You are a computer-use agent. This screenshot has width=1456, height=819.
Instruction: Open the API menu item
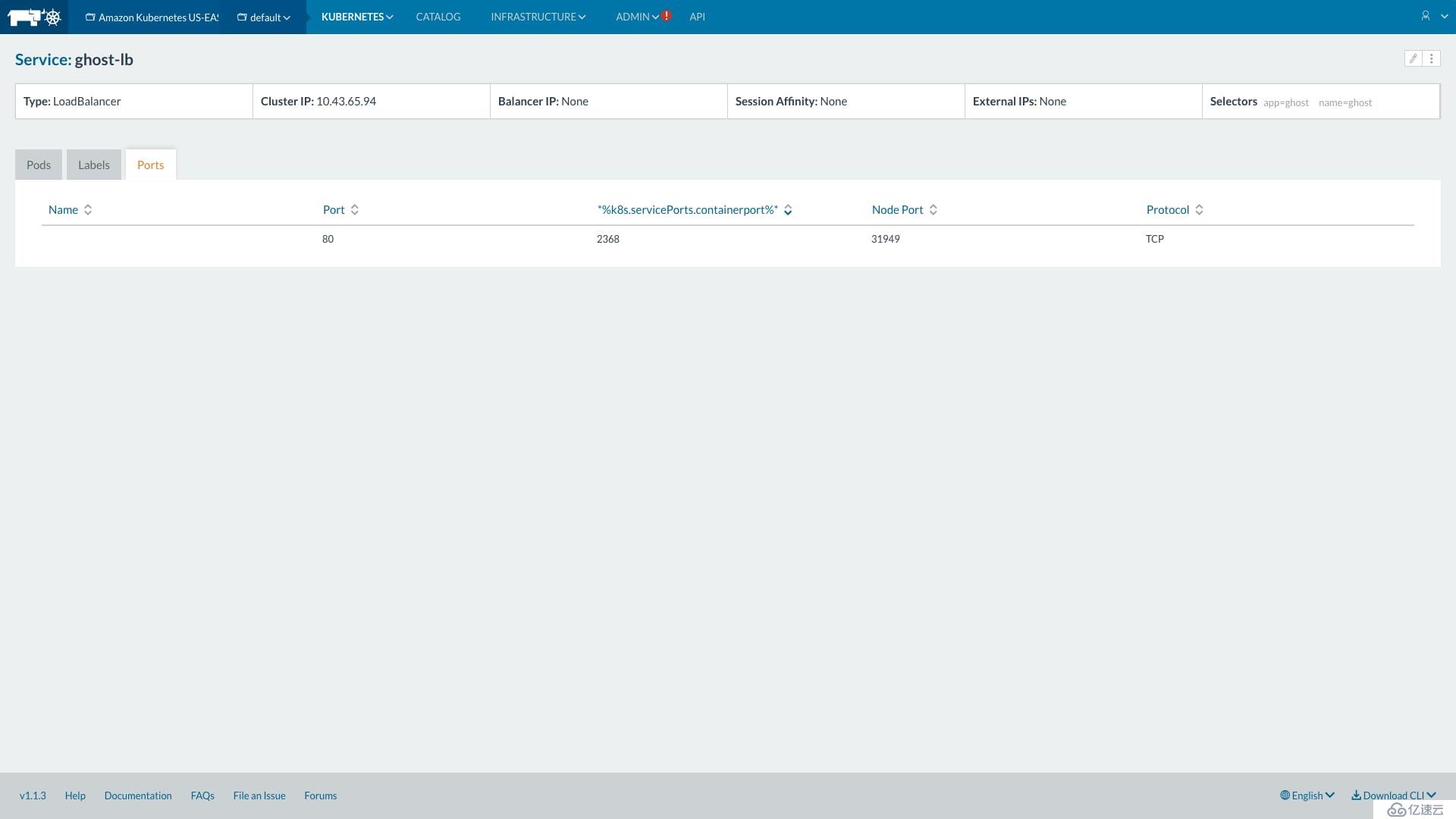697,17
